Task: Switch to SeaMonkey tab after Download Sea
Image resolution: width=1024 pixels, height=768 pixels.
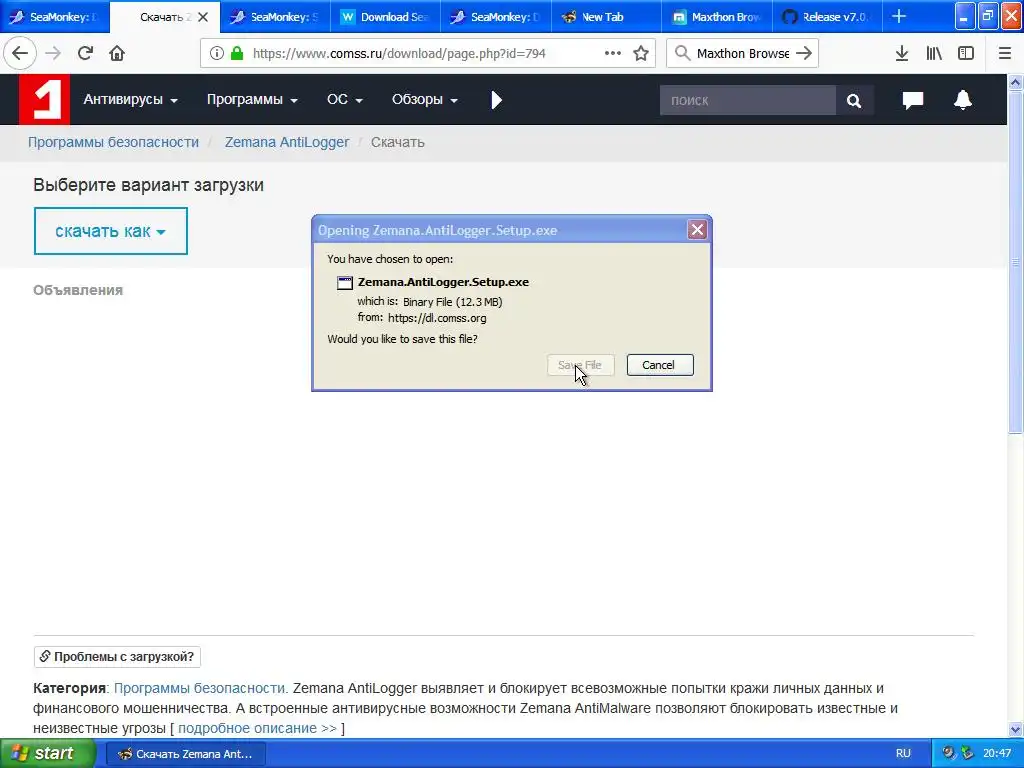Action: click(x=496, y=17)
